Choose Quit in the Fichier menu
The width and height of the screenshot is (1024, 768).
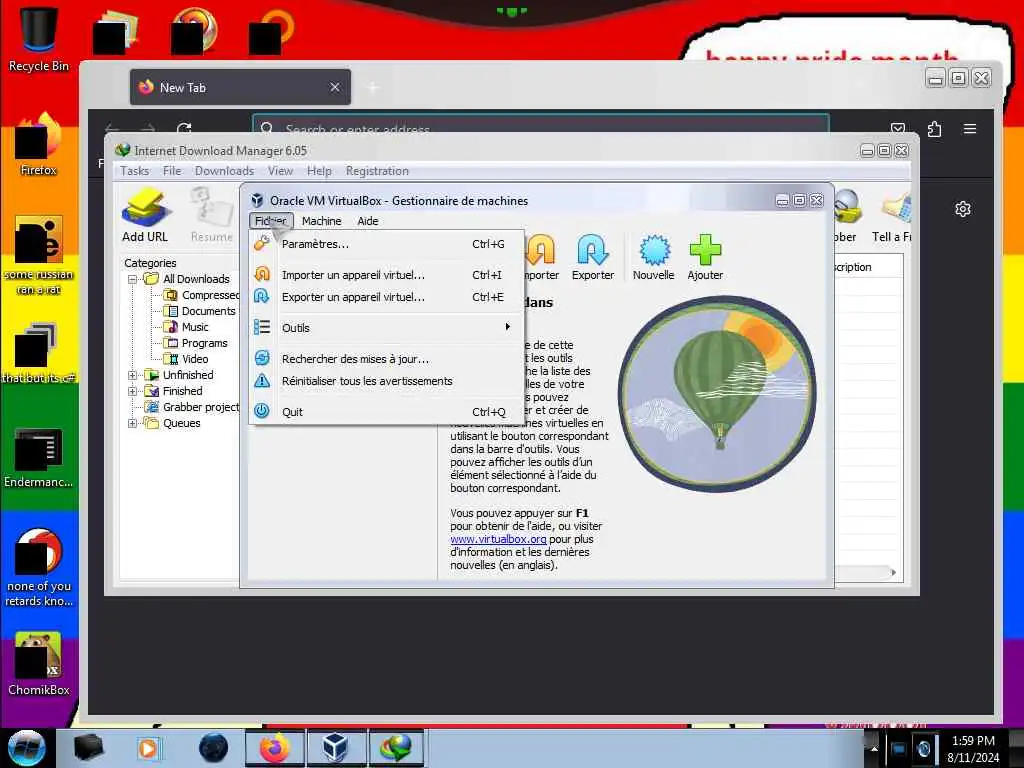387,411
